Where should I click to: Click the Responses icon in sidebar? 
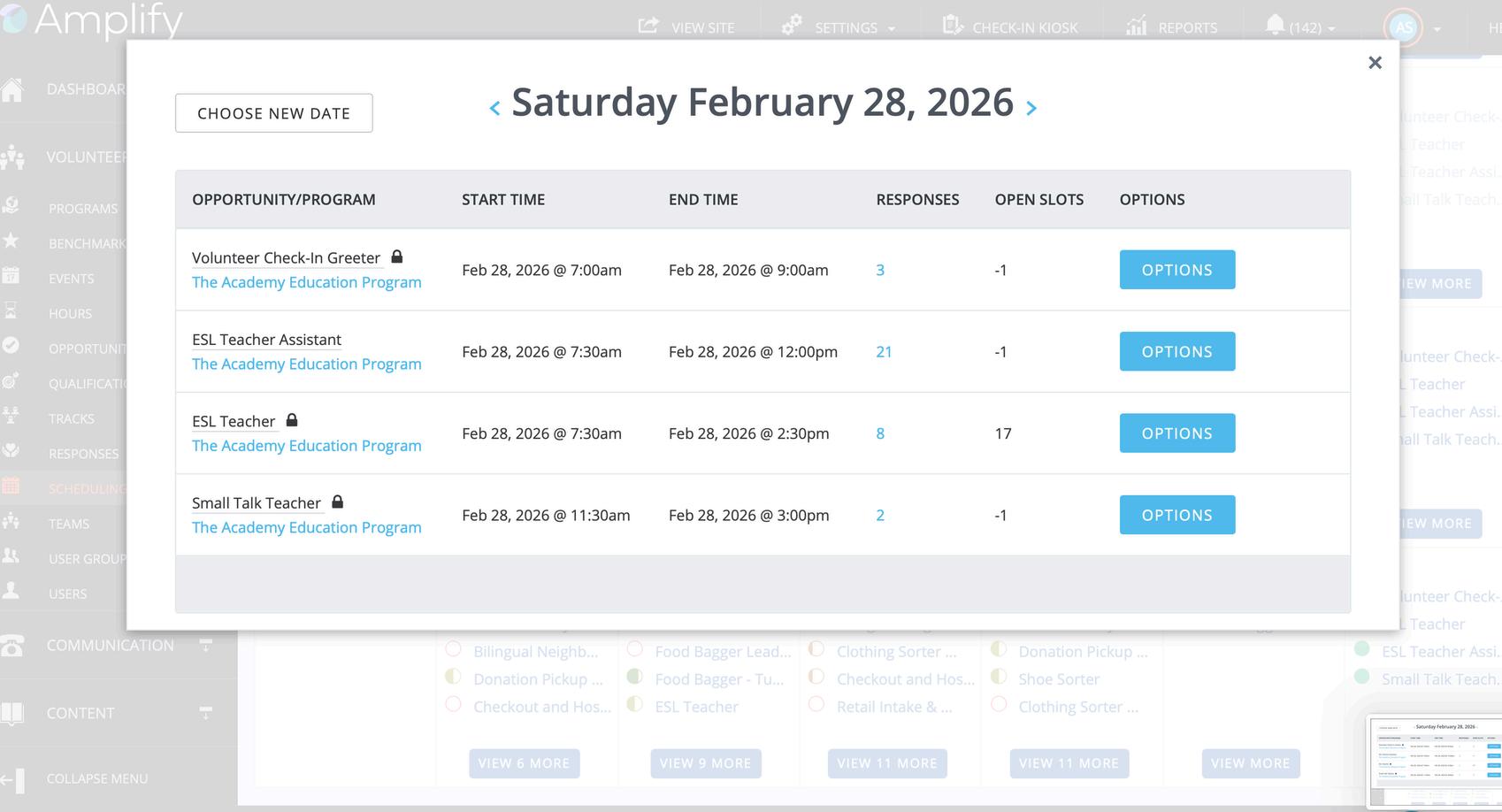(x=11, y=450)
